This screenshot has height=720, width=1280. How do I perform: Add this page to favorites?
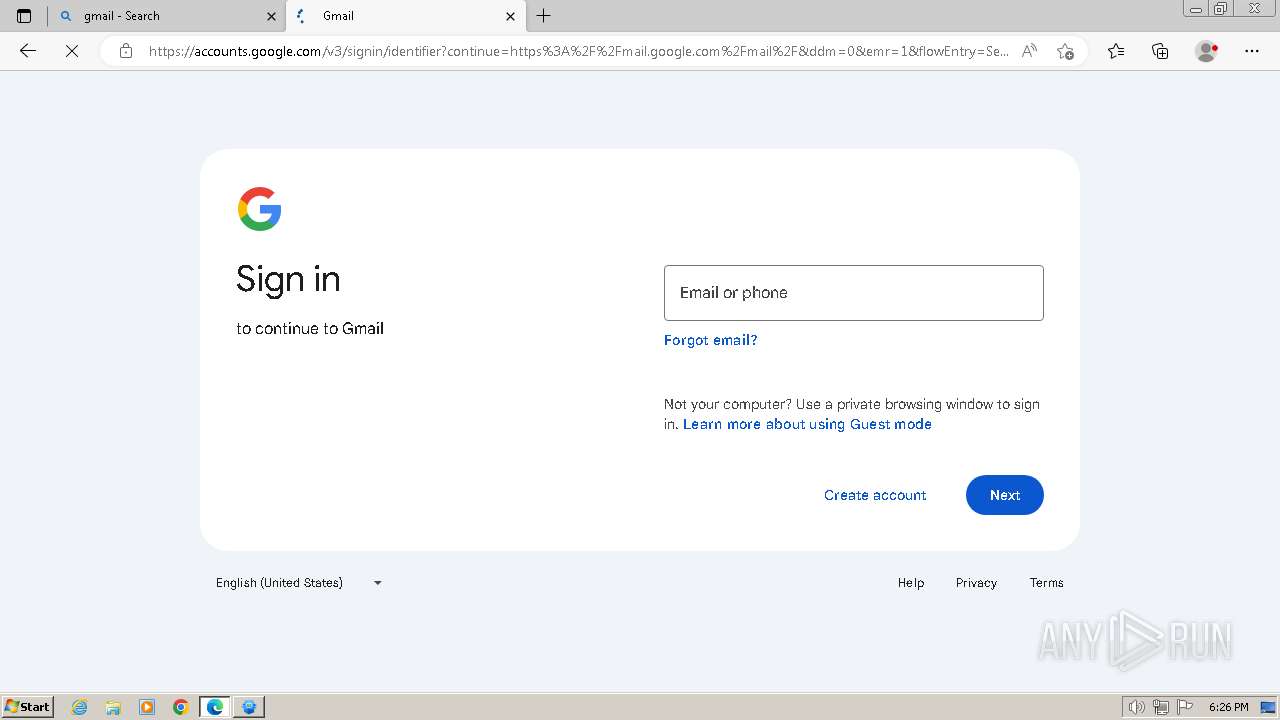pyautogui.click(x=1065, y=51)
